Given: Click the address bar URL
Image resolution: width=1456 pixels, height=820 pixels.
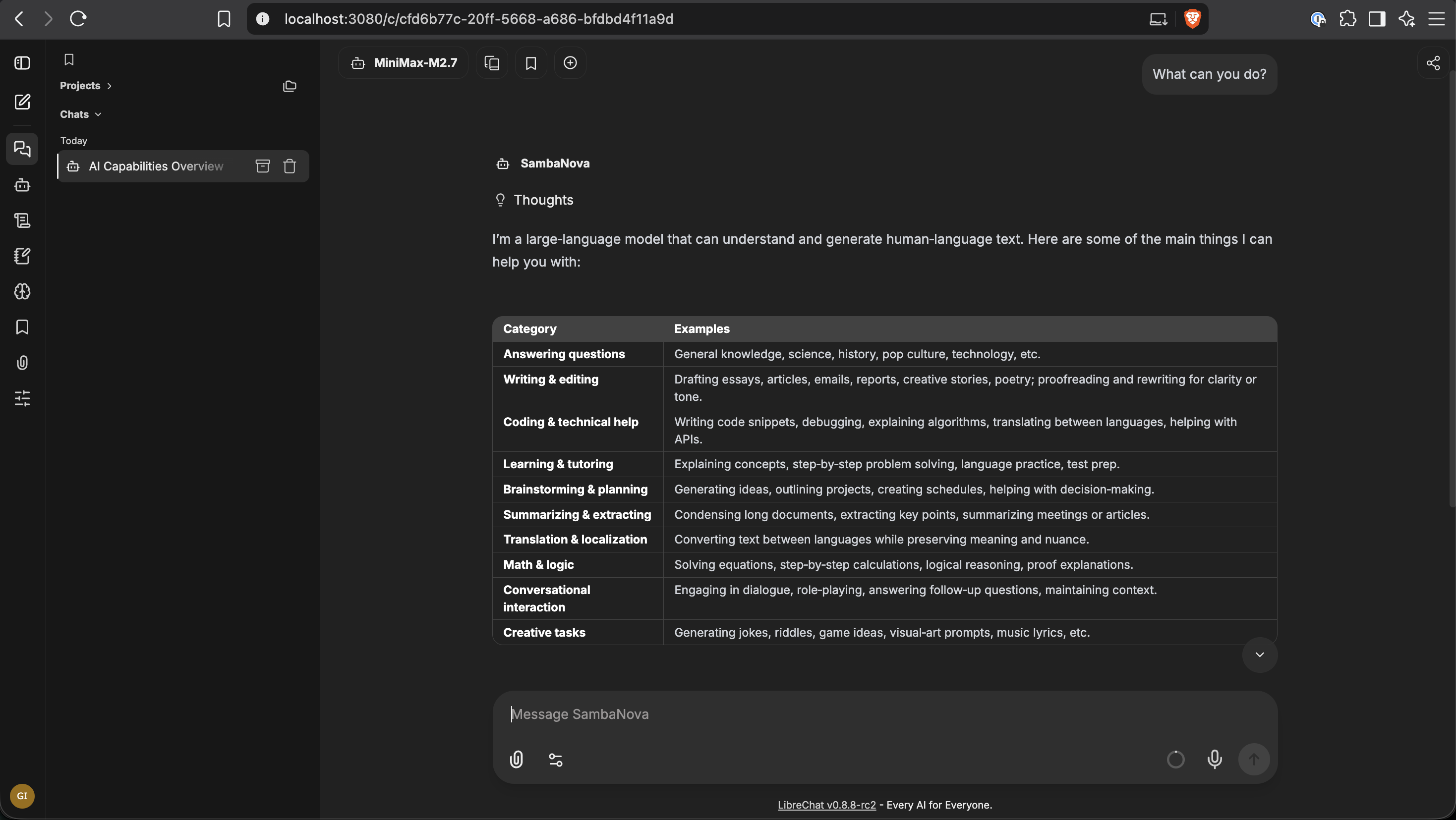Looking at the screenshot, I should 479,19.
